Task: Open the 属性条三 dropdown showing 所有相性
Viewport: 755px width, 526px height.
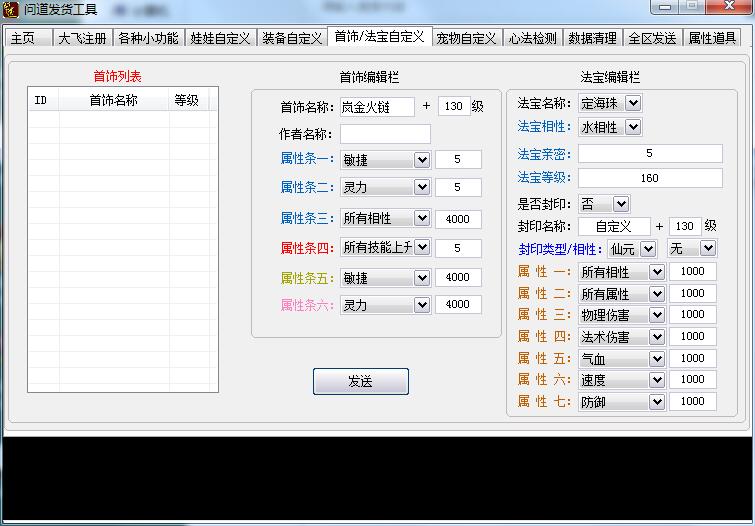Action: (x=421, y=219)
